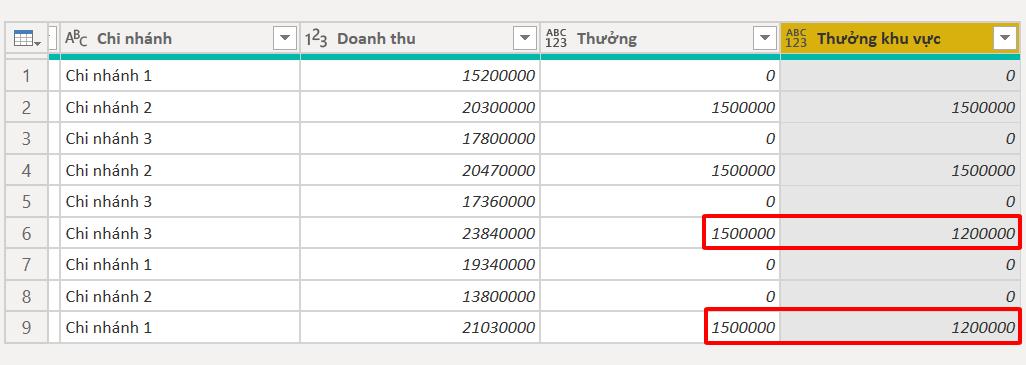Image resolution: width=1026 pixels, height=365 pixels.
Task: Click Chi nhánh 3 cell in row 6
Action: click(180, 234)
